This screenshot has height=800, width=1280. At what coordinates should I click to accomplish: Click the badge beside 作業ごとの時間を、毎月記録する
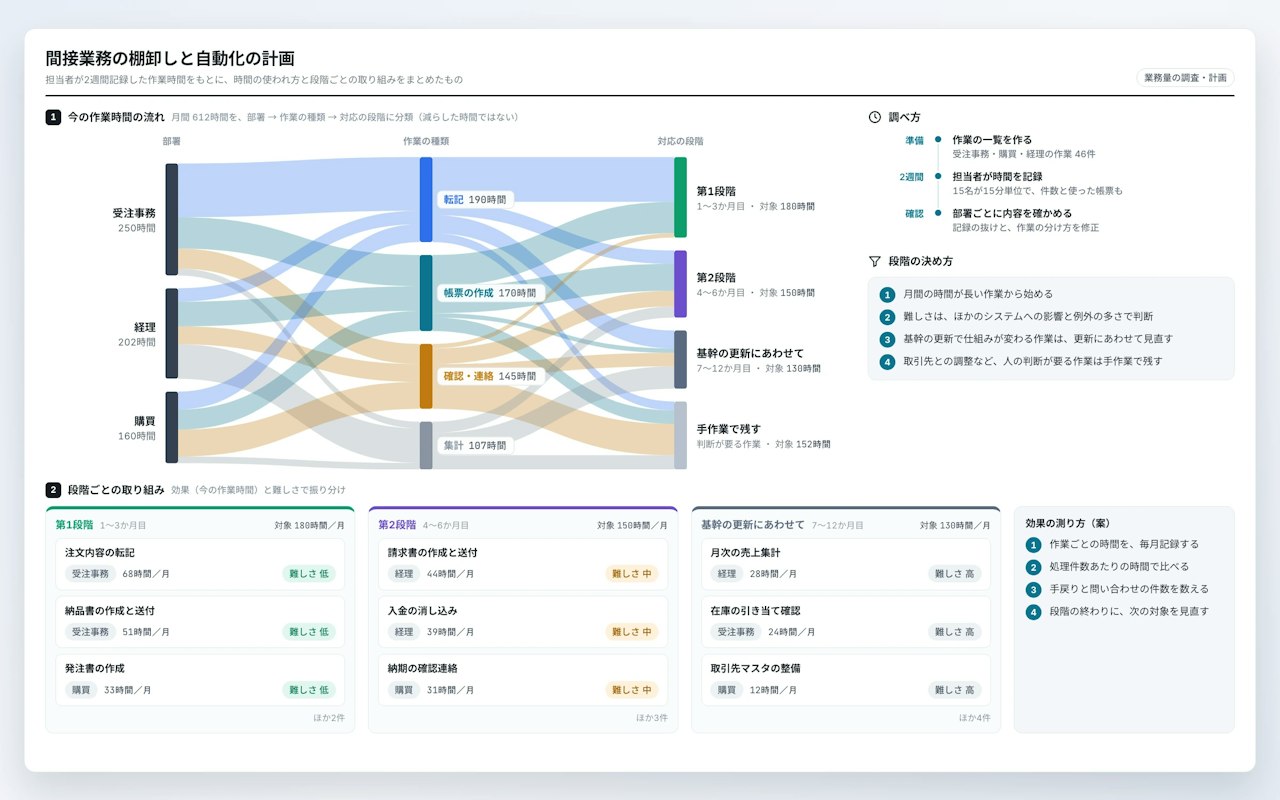point(1034,545)
